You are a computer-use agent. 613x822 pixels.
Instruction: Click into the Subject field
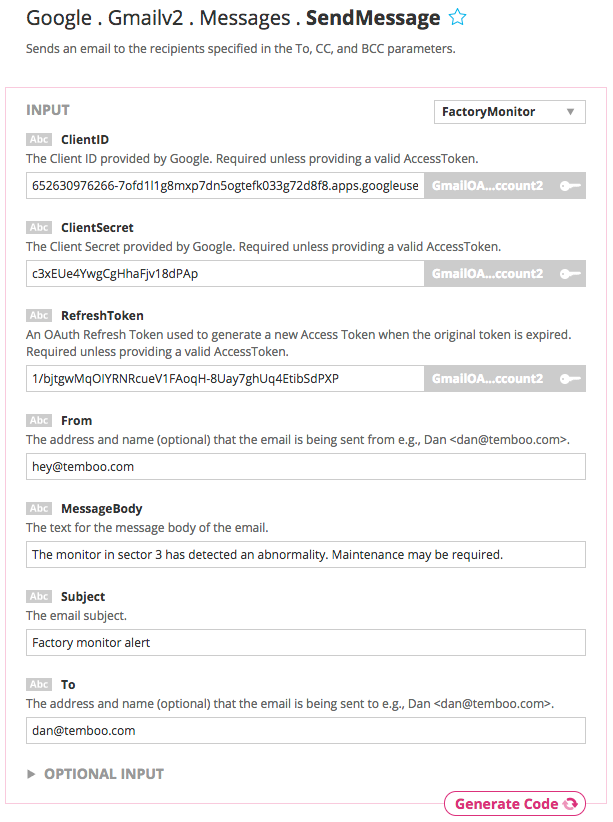tap(305, 642)
